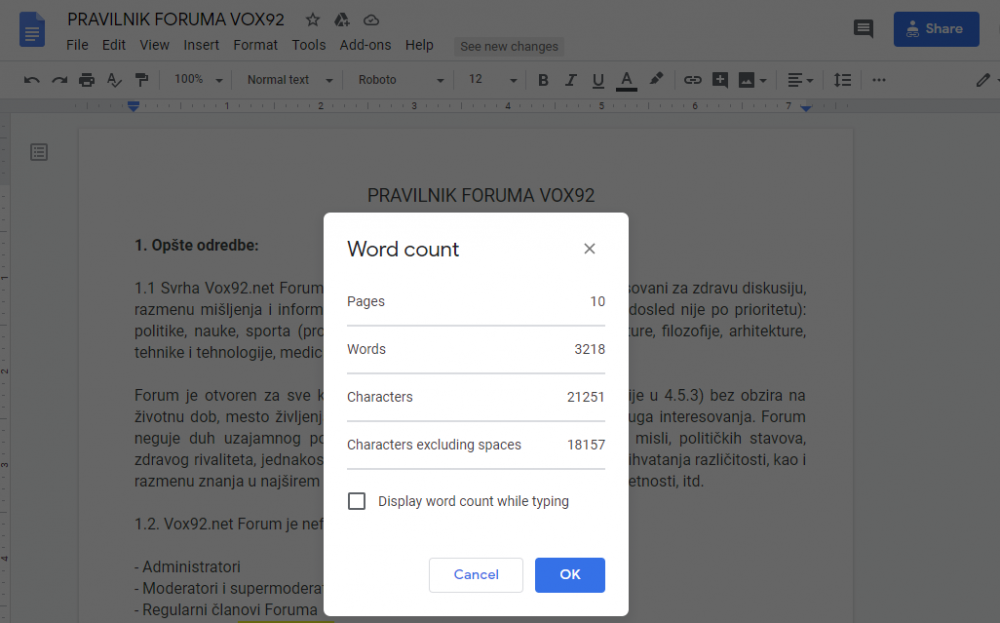
Task: Click the Print icon in toolbar
Action: tap(87, 80)
